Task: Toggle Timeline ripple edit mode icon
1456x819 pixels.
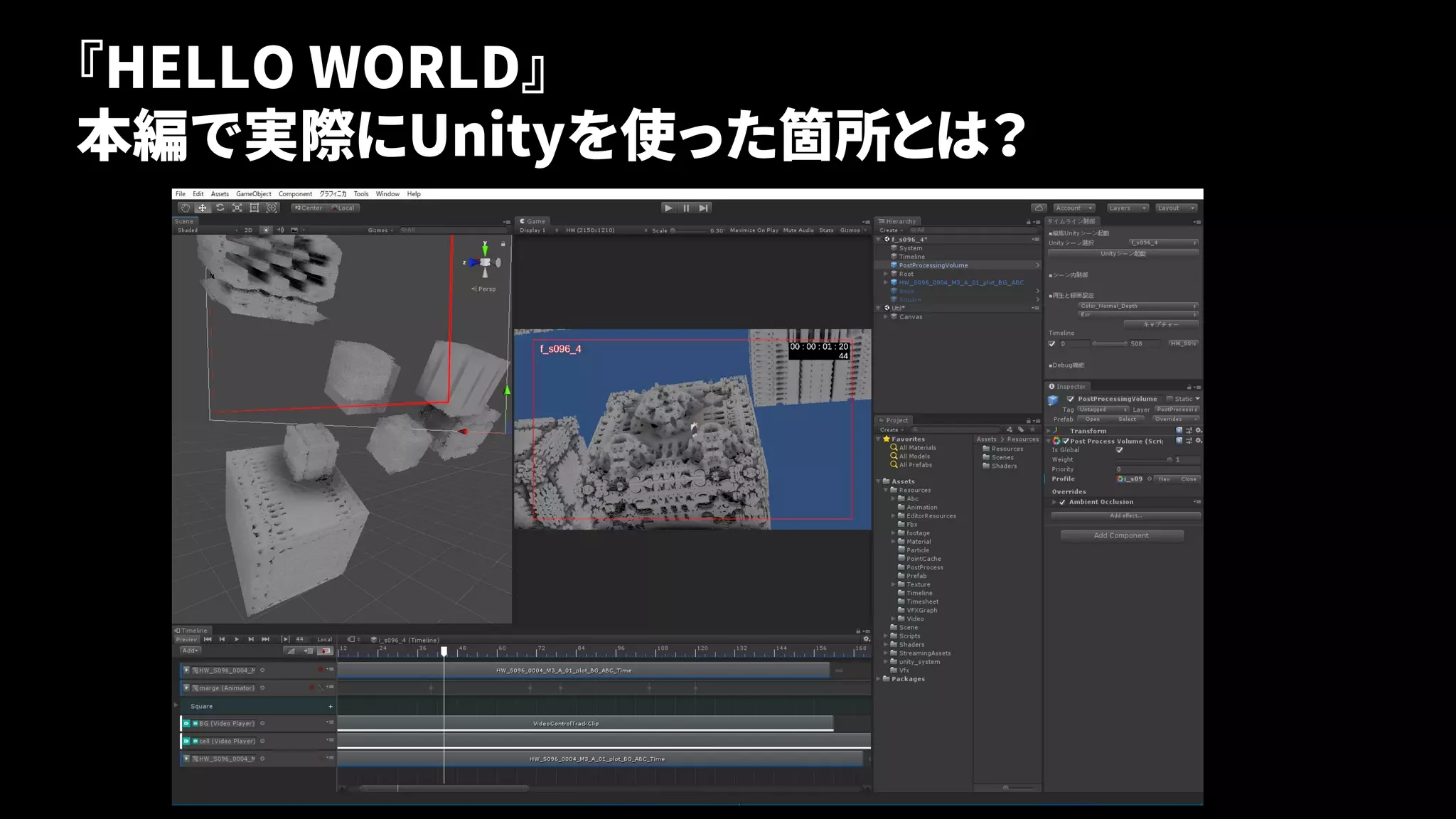Action: (308, 651)
